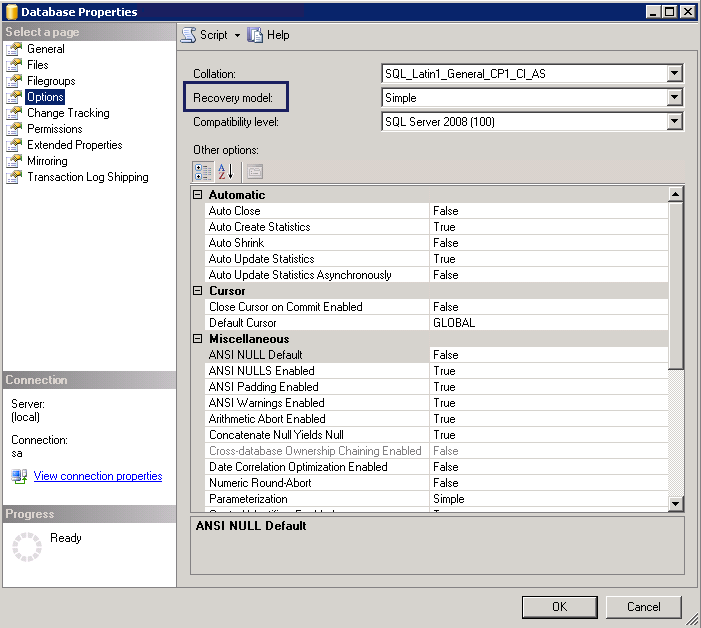Select the ANSI NULLS Enabled row
701x628 pixels.
tap(436, 371)
